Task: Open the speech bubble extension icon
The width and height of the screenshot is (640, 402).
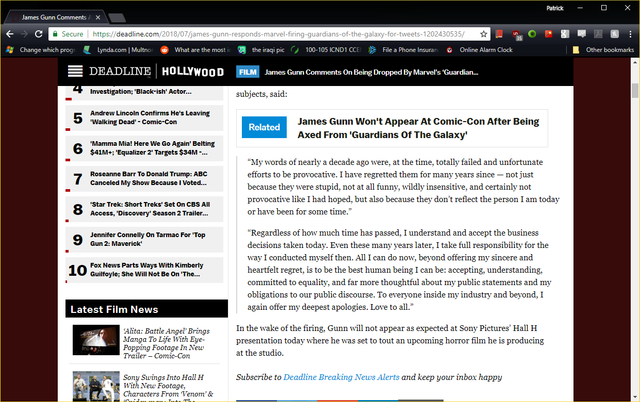Action: point(582,34)
